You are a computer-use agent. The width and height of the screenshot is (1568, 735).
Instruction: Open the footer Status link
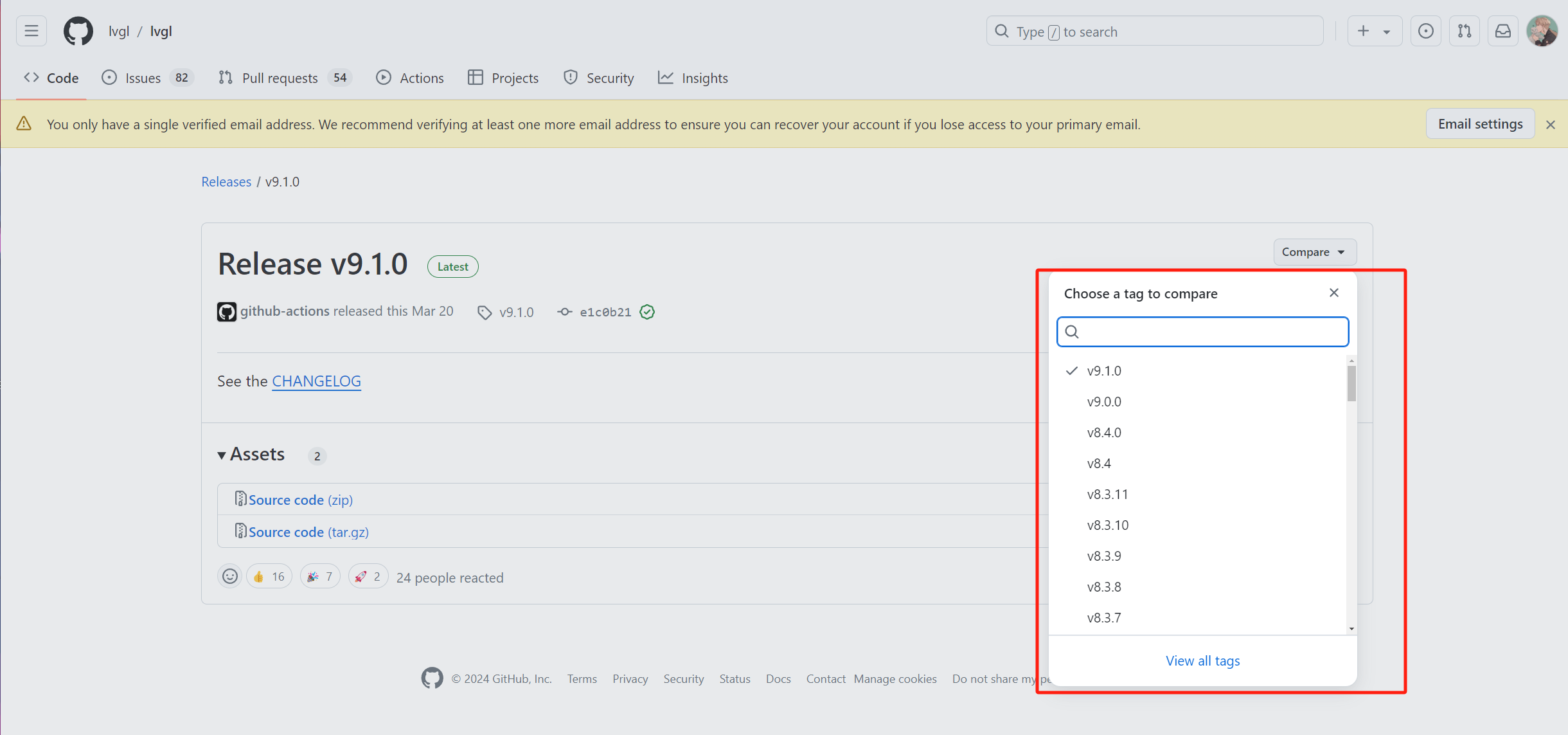pyautogui.click(x=735, y=679)
